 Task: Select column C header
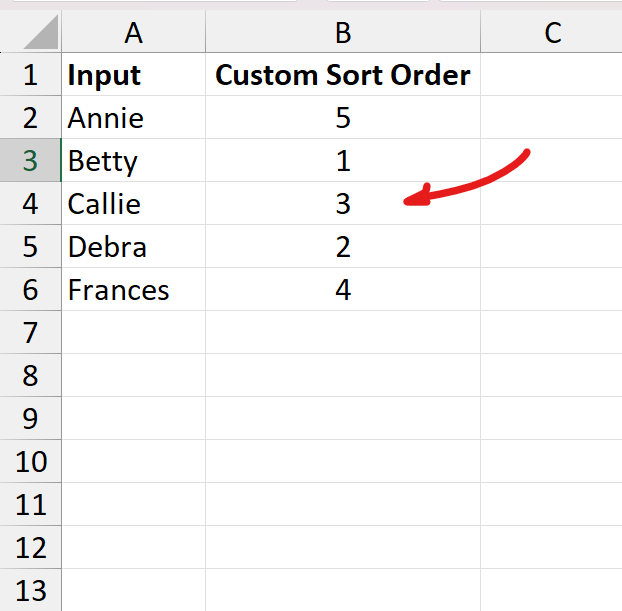[x=551, y=33]
